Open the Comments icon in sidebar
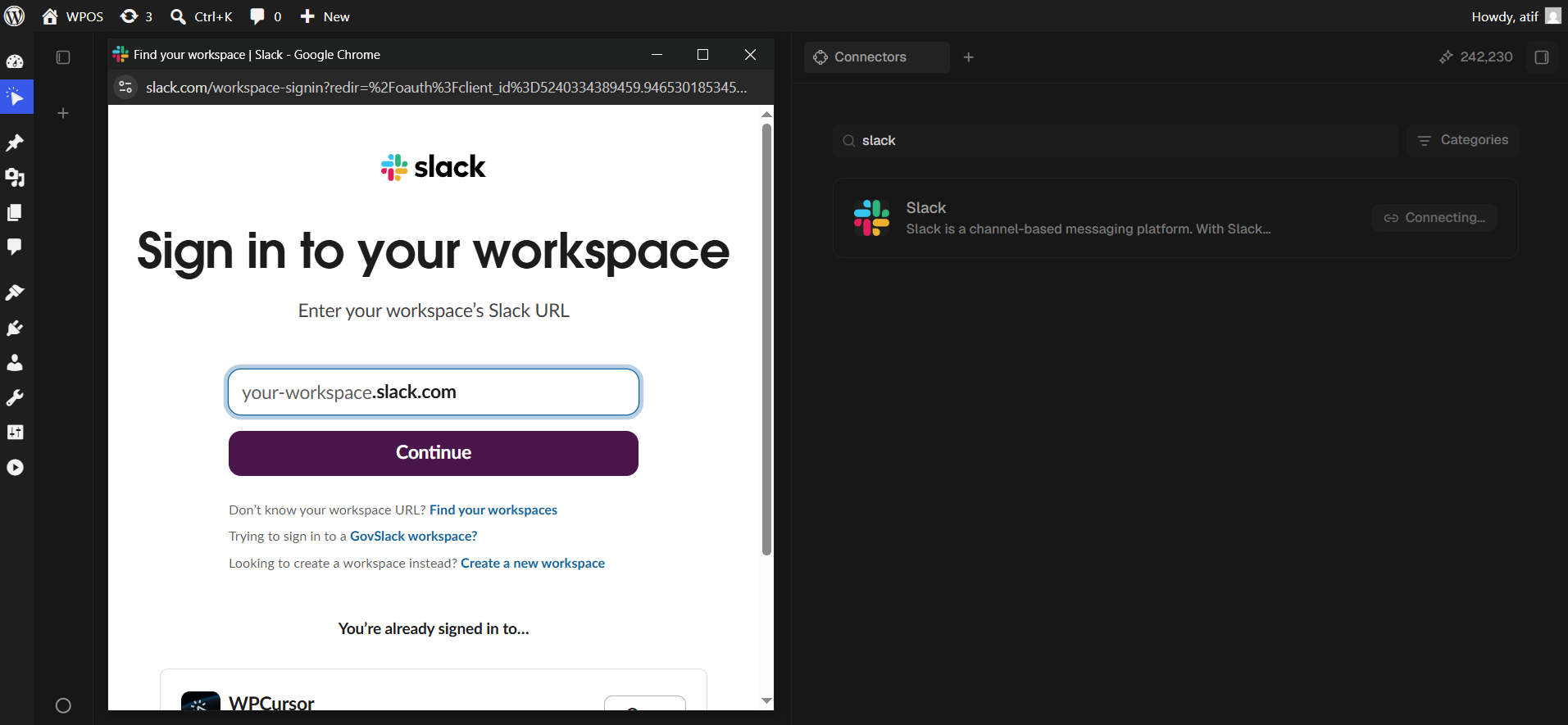Image resolution: width=1568 pixels, height=725 pixels. tap(15, 247)
